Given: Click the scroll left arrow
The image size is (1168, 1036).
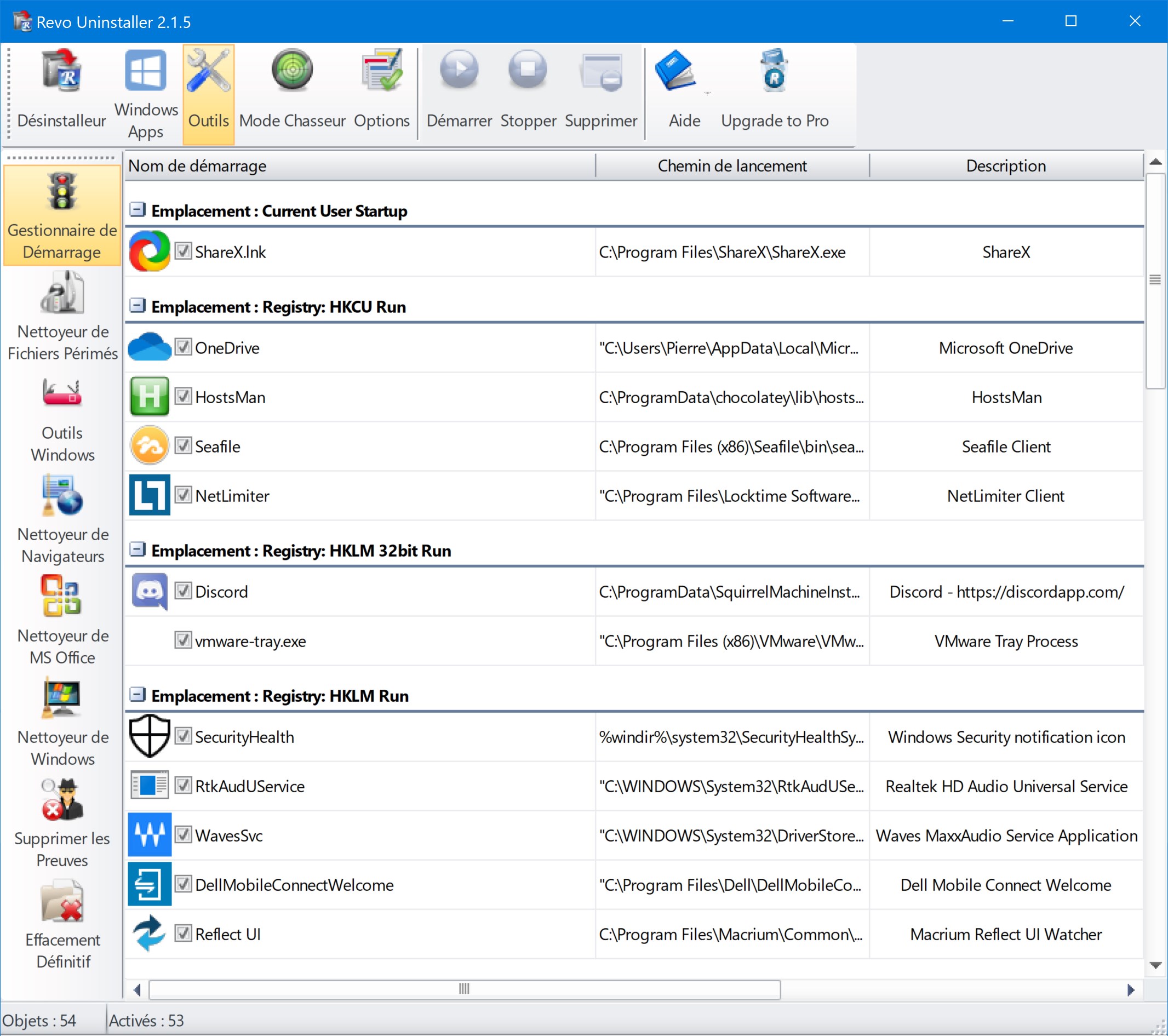Looking at the screenshot, I should click(x=137, y=990).
